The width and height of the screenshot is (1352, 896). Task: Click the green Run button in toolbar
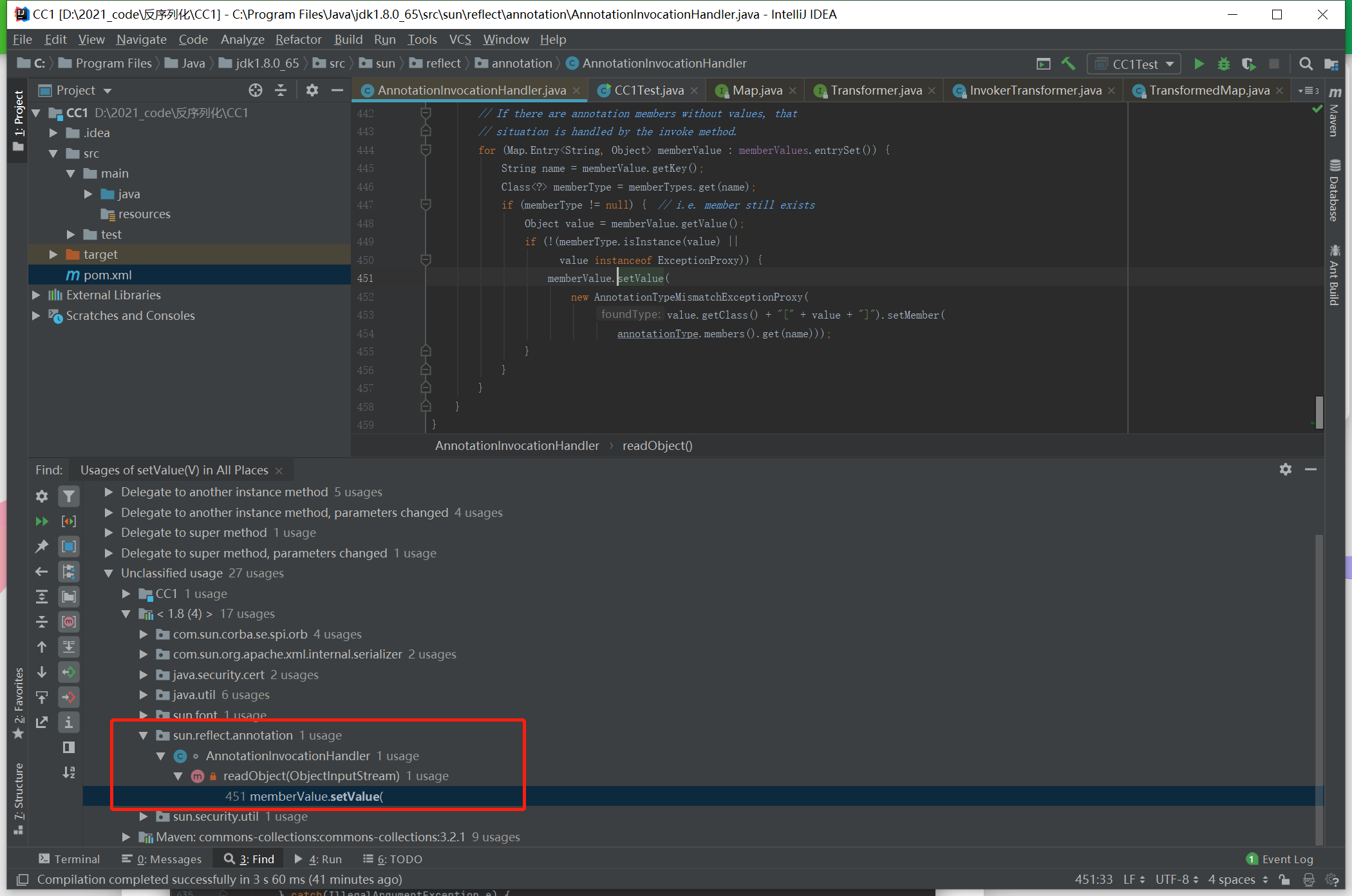coord(1198,64)
